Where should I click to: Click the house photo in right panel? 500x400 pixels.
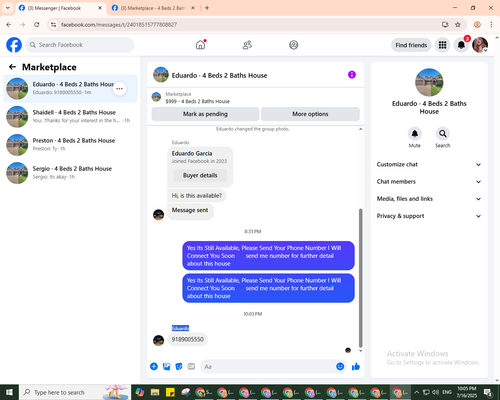(429, 82)
